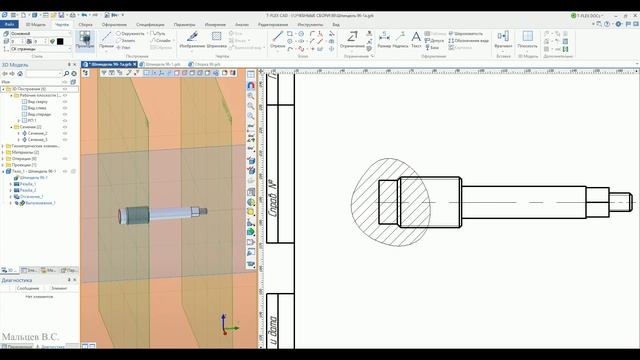This screenshot has height=360, width=640.
Task: Expand the Операции folder
Action: 3,158
